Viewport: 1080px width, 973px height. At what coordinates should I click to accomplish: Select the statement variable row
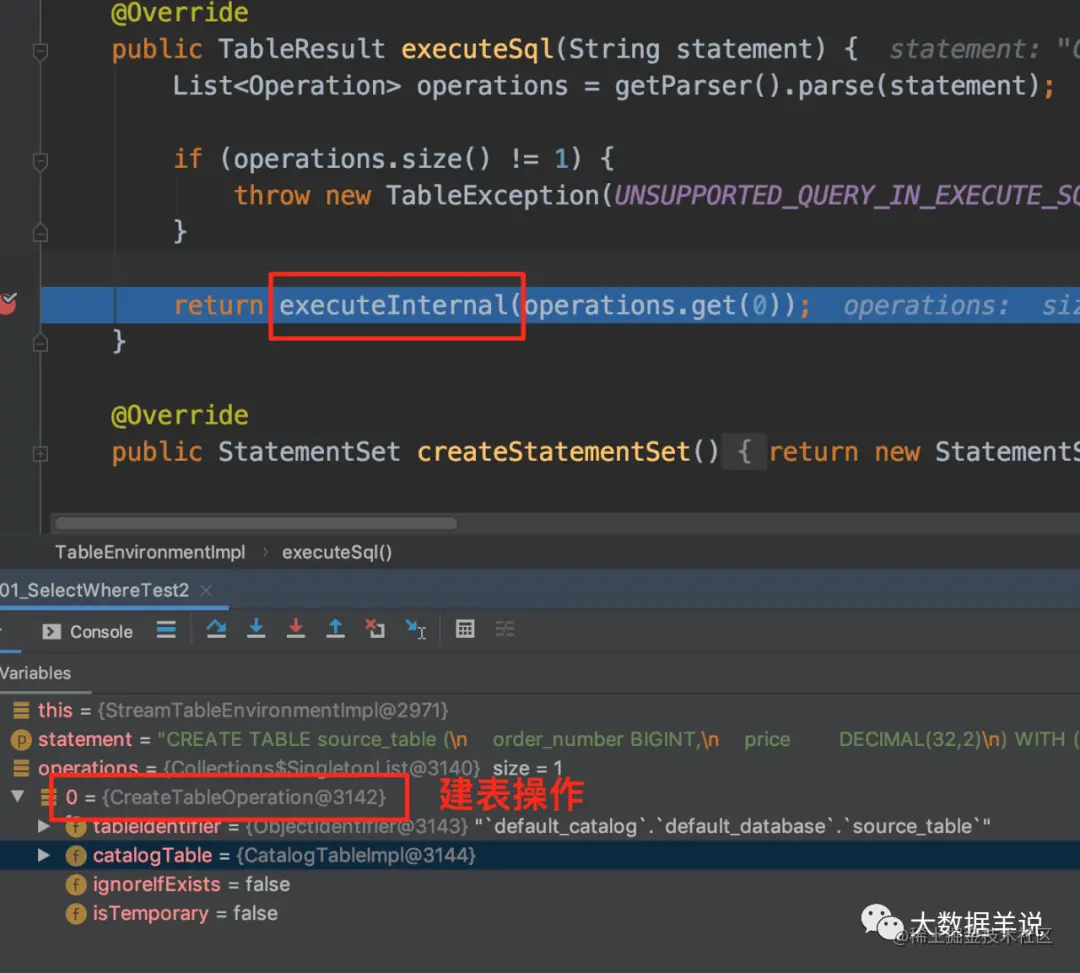coord(540,739)
